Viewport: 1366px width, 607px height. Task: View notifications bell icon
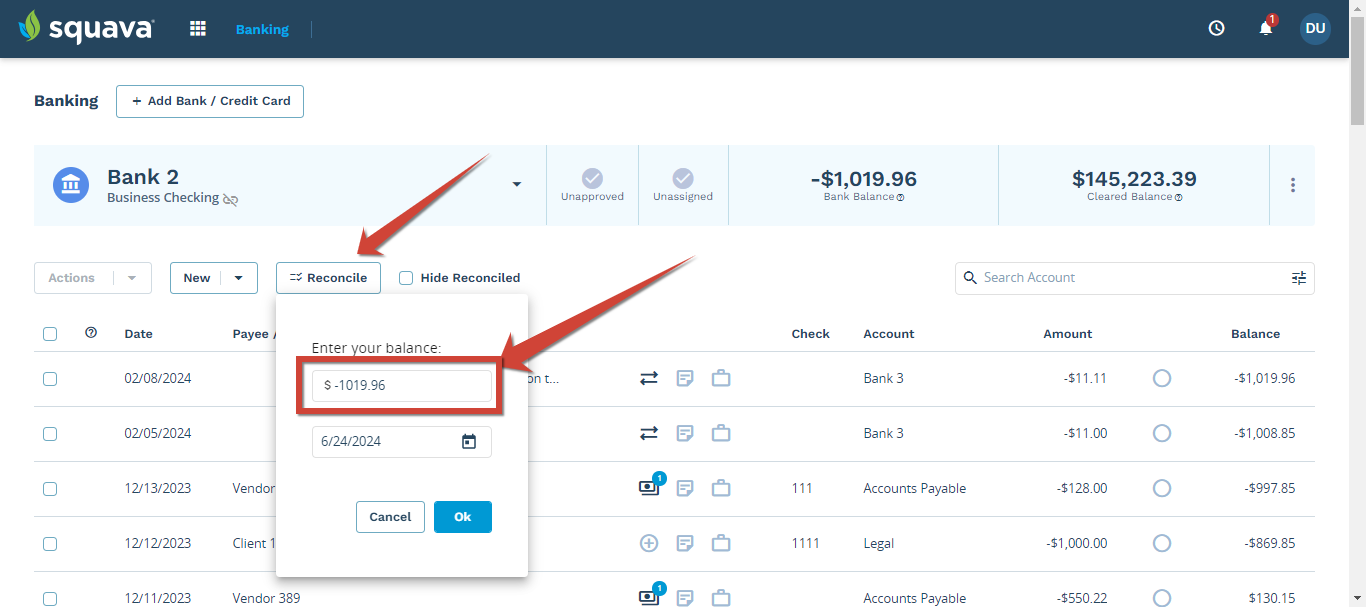click(1266, 28)
